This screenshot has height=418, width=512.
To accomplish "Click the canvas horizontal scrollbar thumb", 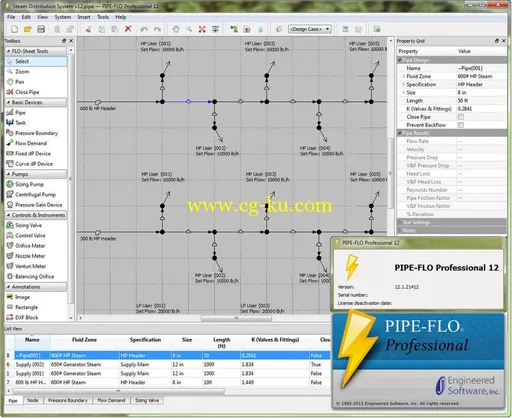I will click(x=236, y=318).
